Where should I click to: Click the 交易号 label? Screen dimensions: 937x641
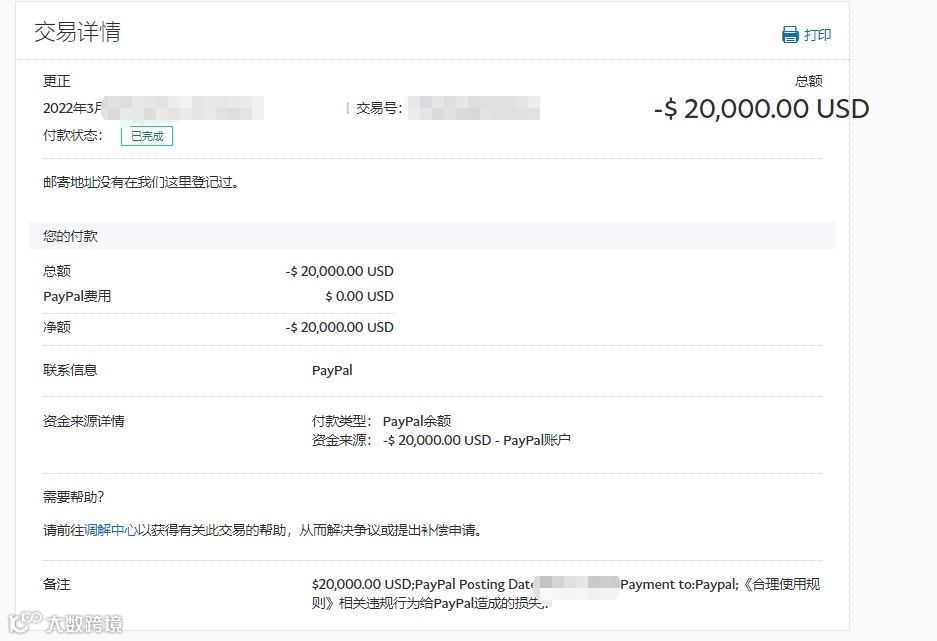tap(379, 109)
